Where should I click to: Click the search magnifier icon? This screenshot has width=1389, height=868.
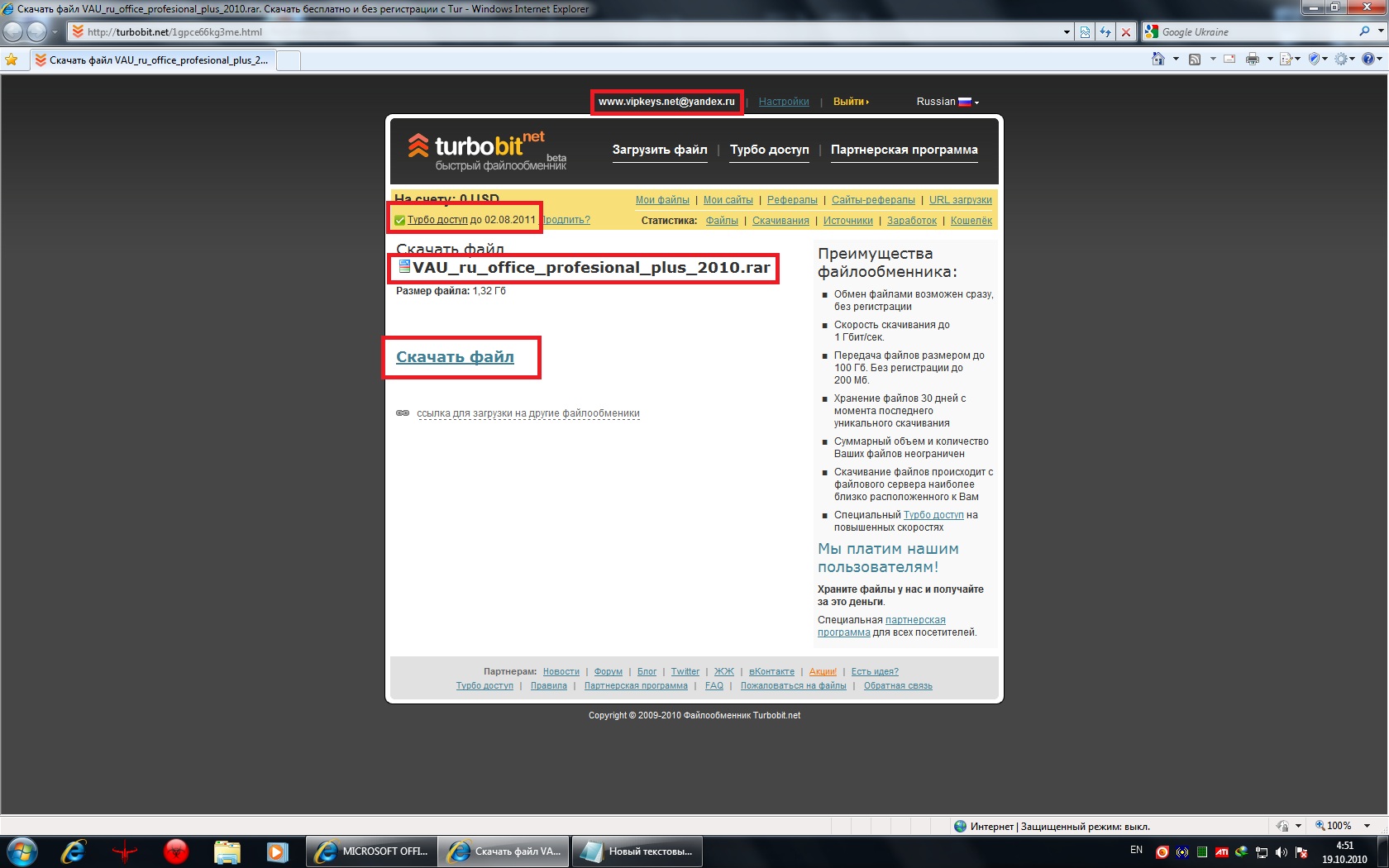(x=1364, y=31)
